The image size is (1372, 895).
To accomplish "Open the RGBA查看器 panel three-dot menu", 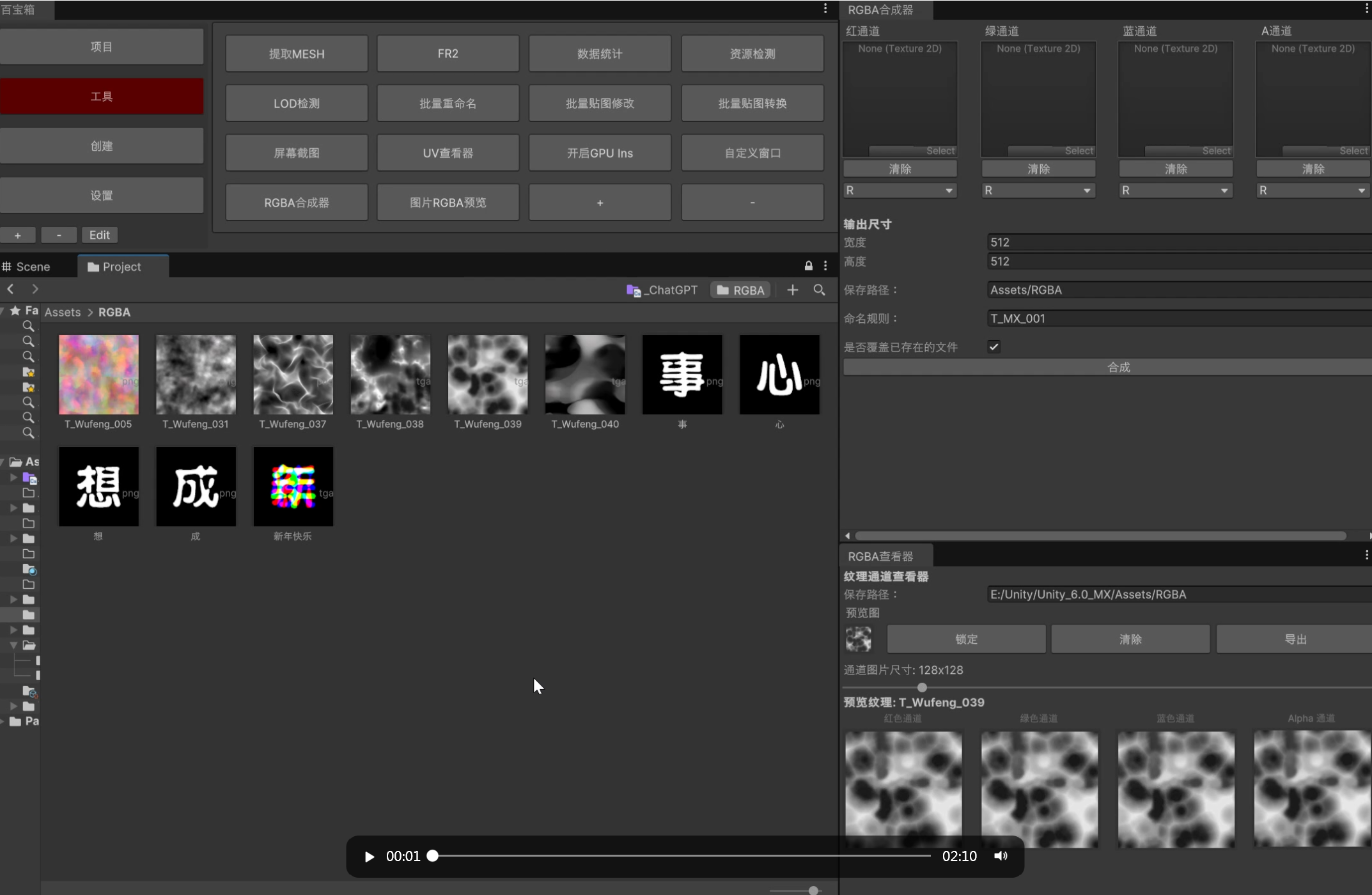I will click(1366, 556).
